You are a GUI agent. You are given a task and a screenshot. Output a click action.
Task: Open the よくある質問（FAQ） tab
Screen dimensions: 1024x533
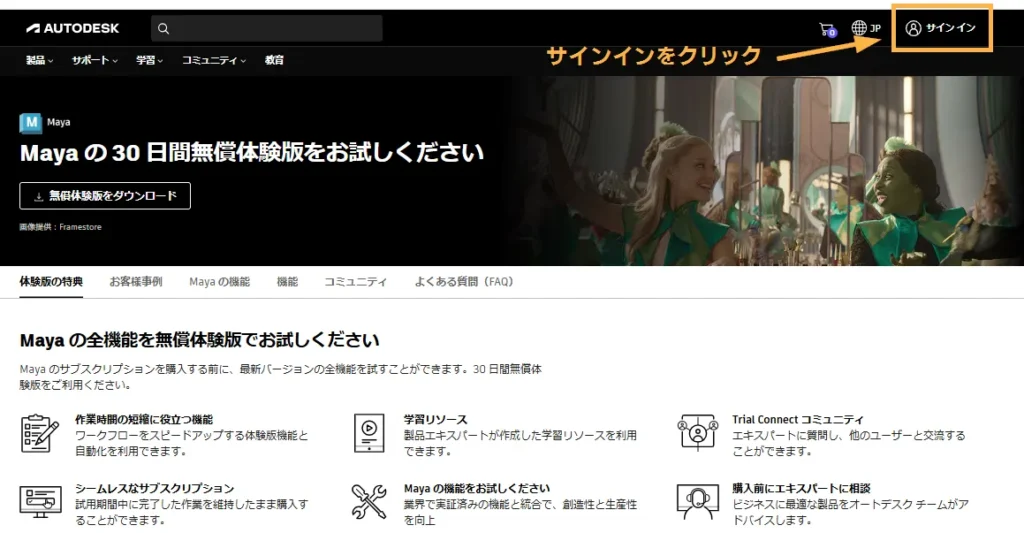[x=464, y=282]
